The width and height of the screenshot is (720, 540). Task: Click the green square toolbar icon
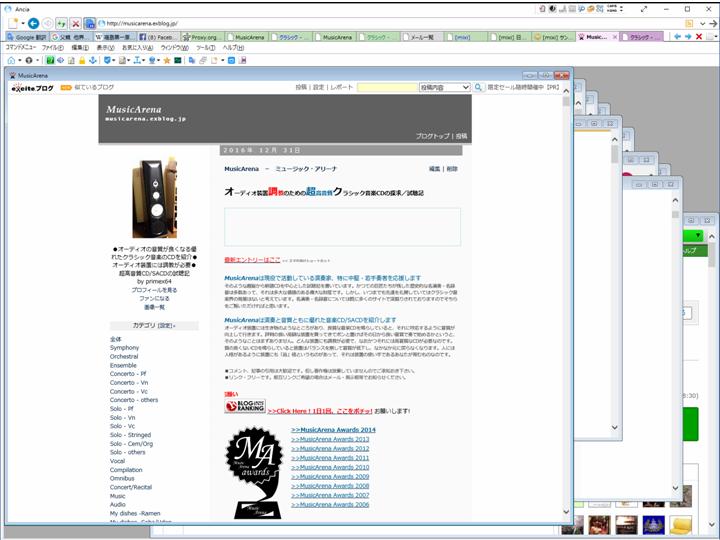coord(50,60)
